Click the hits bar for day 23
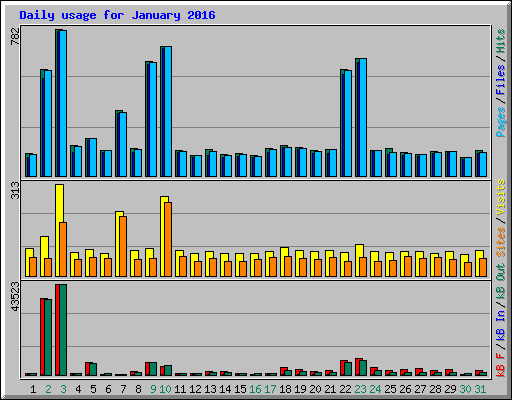Screen dimensions: 512x400 357,118
